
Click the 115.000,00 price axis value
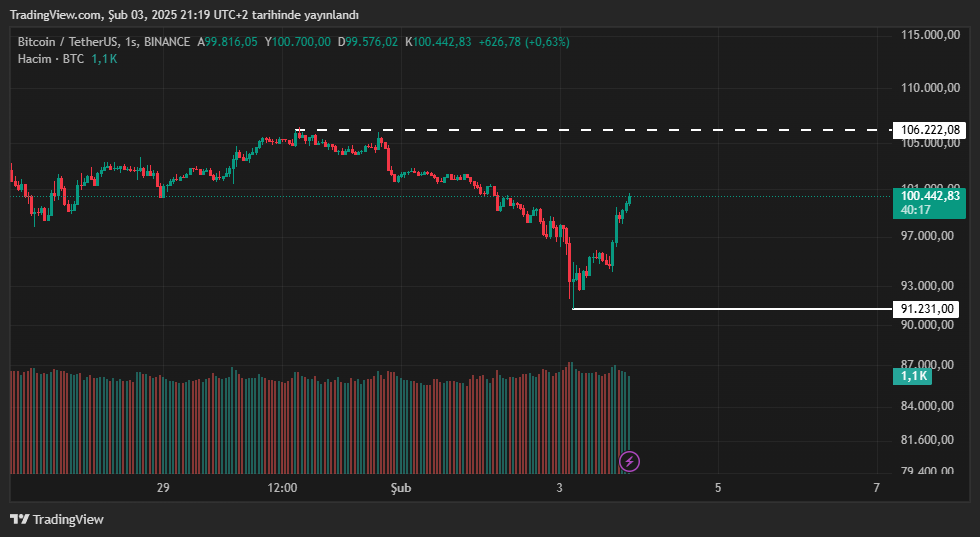coord(931,35)
